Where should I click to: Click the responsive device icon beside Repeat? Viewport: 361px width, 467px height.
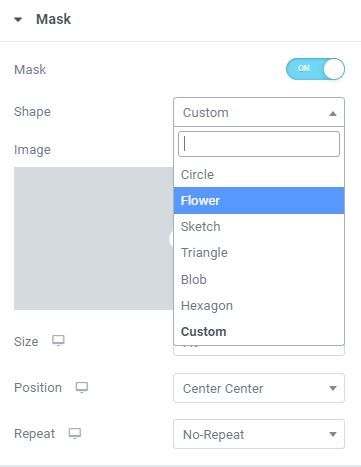coord(75,433)
